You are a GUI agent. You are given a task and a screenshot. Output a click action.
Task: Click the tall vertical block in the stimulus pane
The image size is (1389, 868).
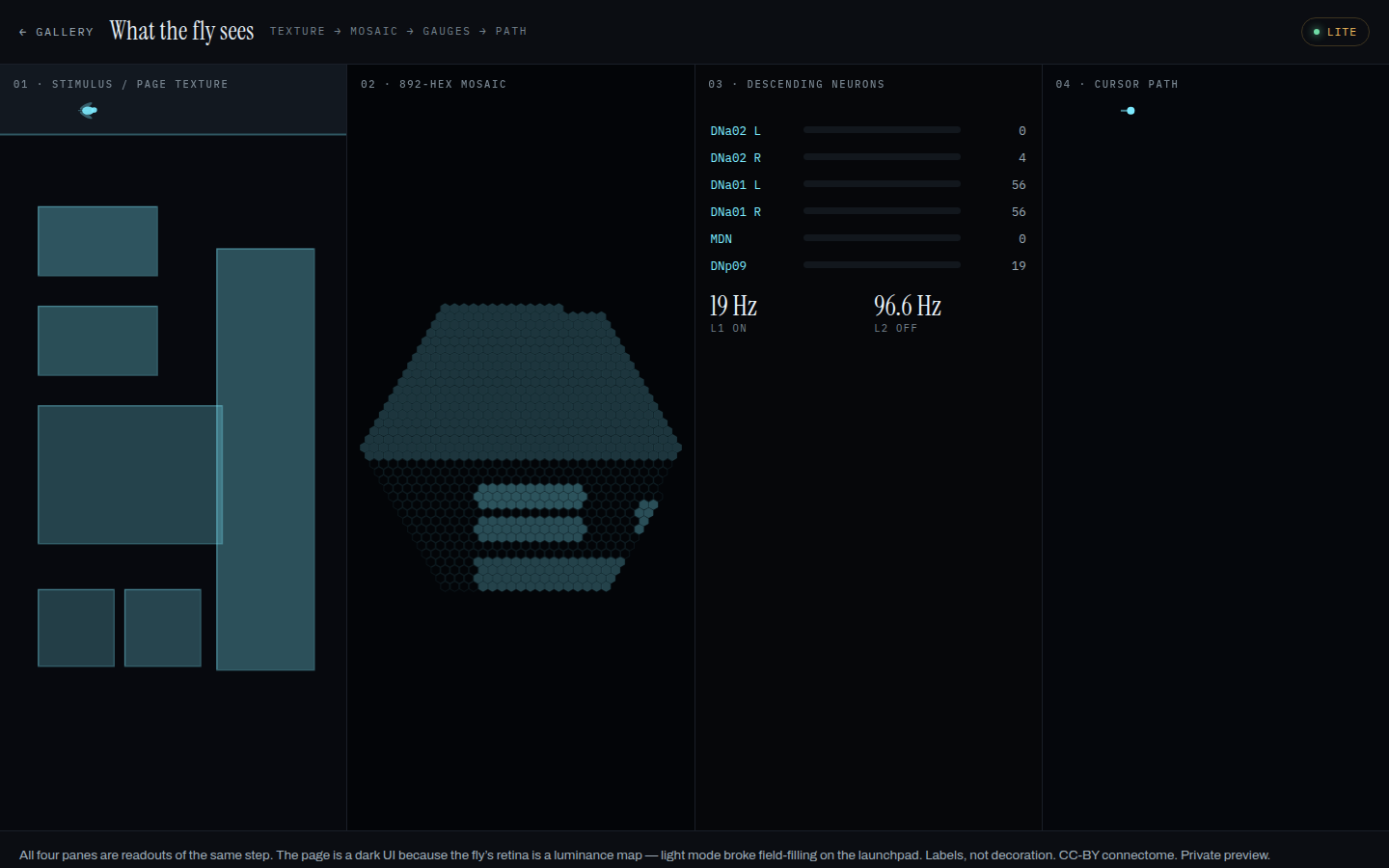pyautogui.click(x=265, y=459)
